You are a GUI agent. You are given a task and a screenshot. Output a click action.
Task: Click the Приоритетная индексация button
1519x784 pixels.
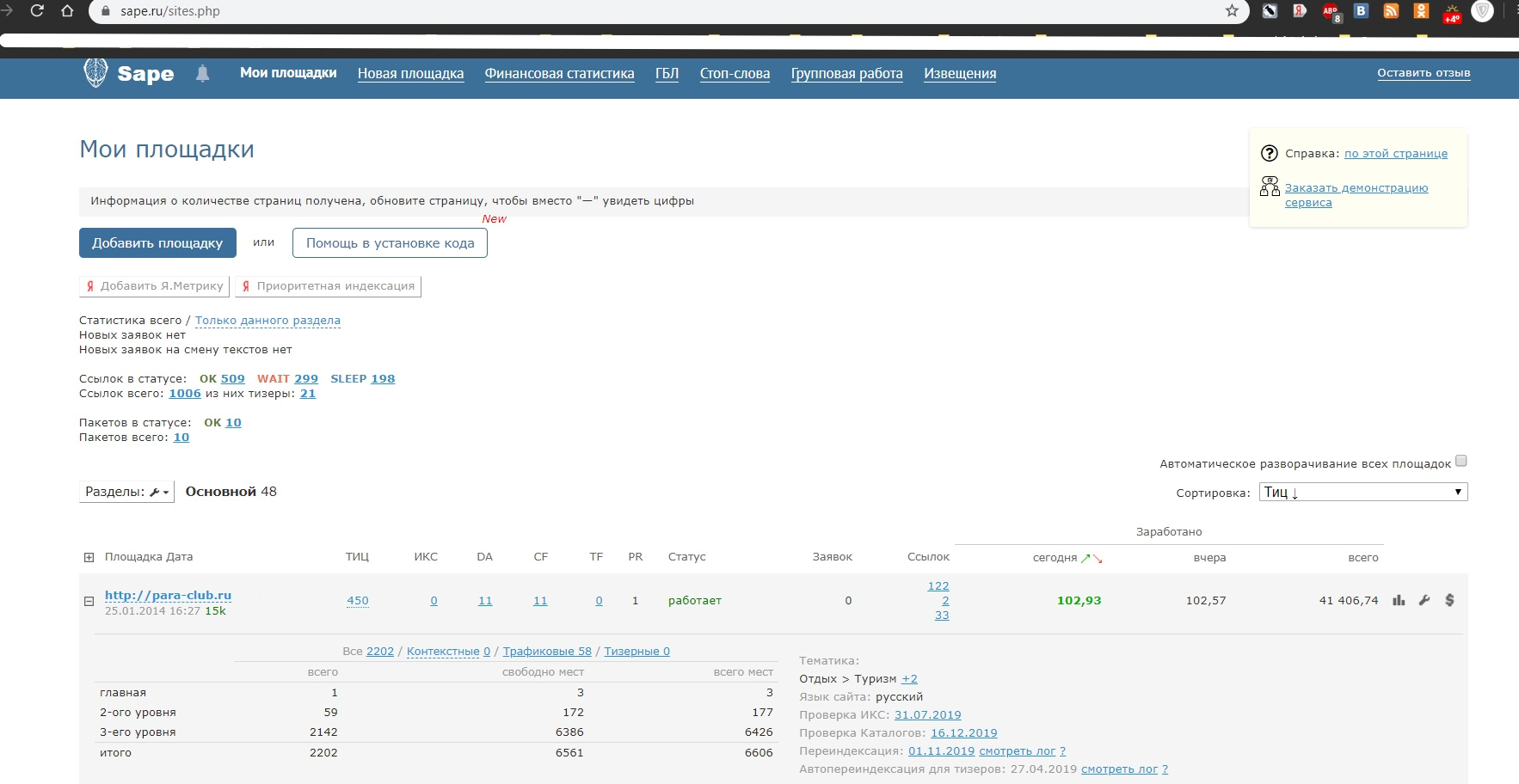click(x=328, y=286)
